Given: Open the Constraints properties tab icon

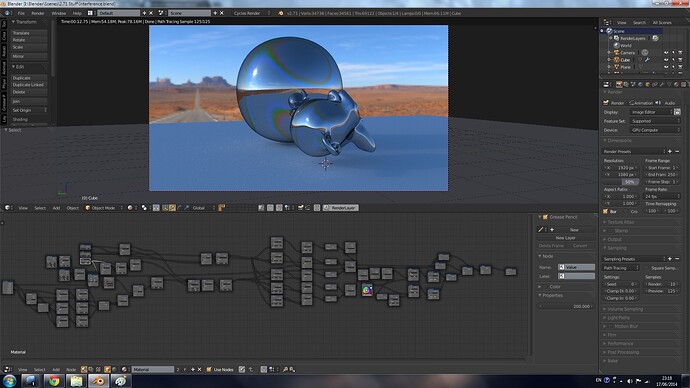Looking at the screenshot, I should coord(655,84).
